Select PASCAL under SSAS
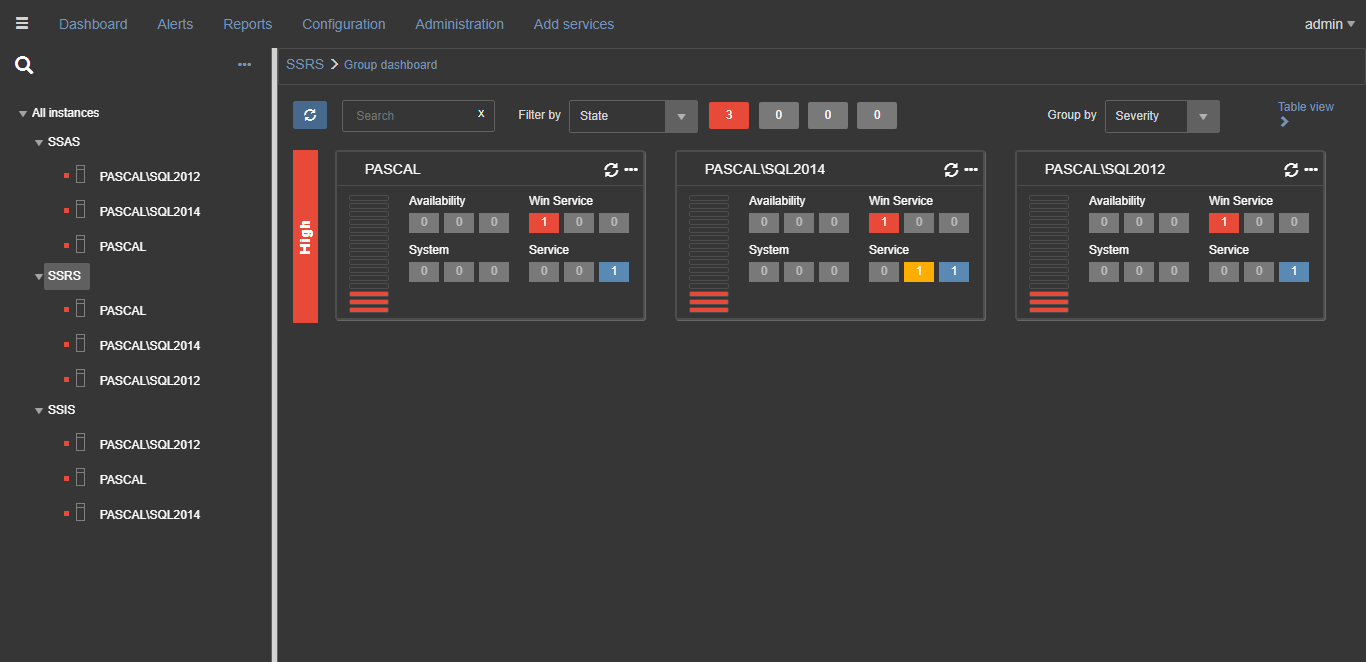The width and height of the screenshot is (1366, 662). point(123,247)
